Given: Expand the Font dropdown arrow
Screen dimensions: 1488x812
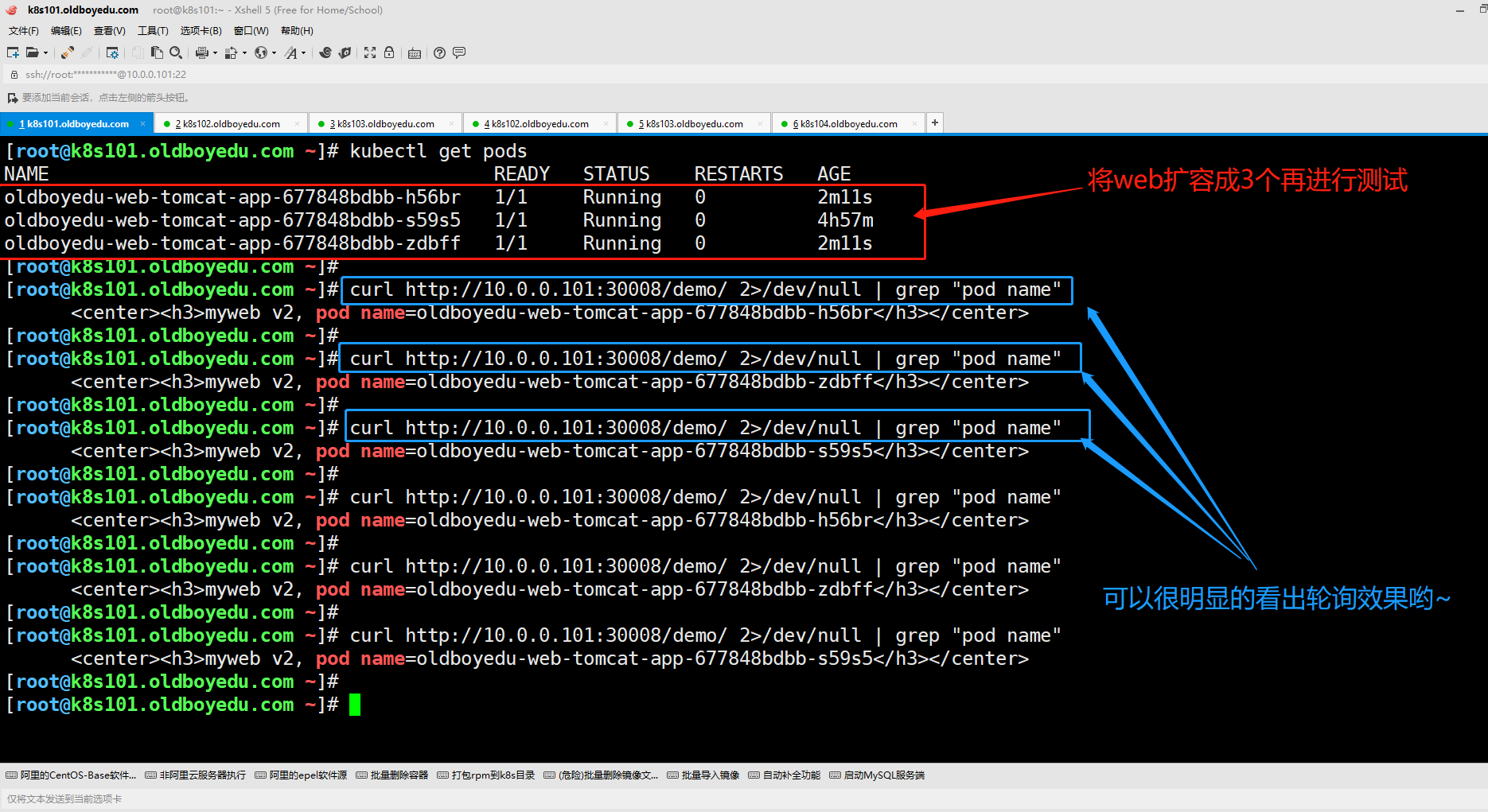Looking at the screenshot, I should click(303, 53).
